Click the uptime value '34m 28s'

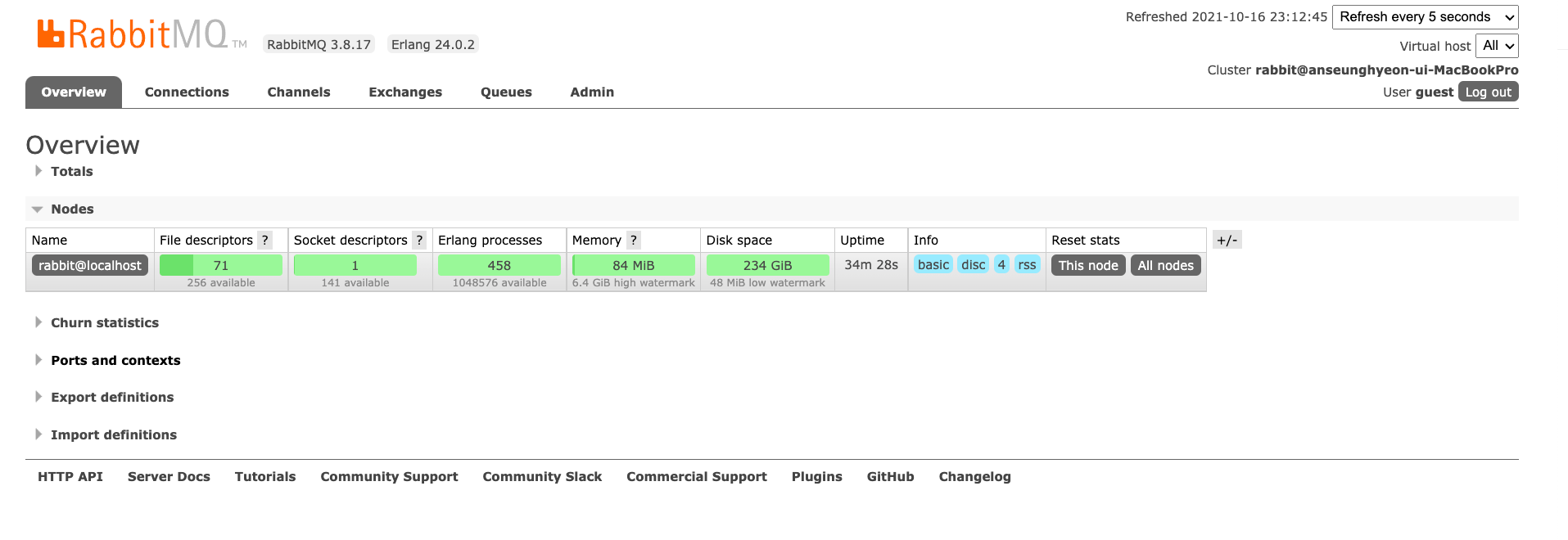tap(871, 264)
